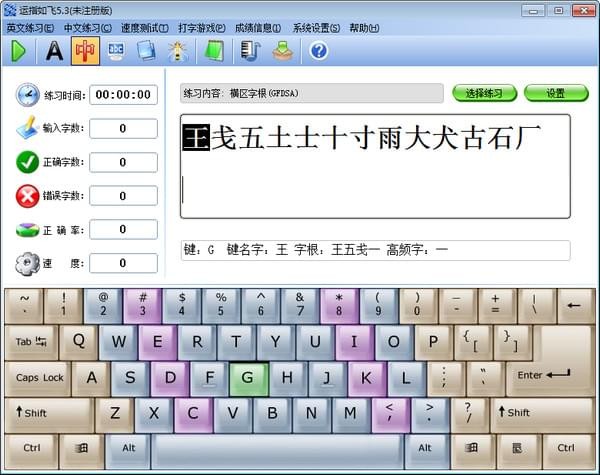Click the icon beside 正确率
Screen dimensions: 600x475
click(28, 230)
